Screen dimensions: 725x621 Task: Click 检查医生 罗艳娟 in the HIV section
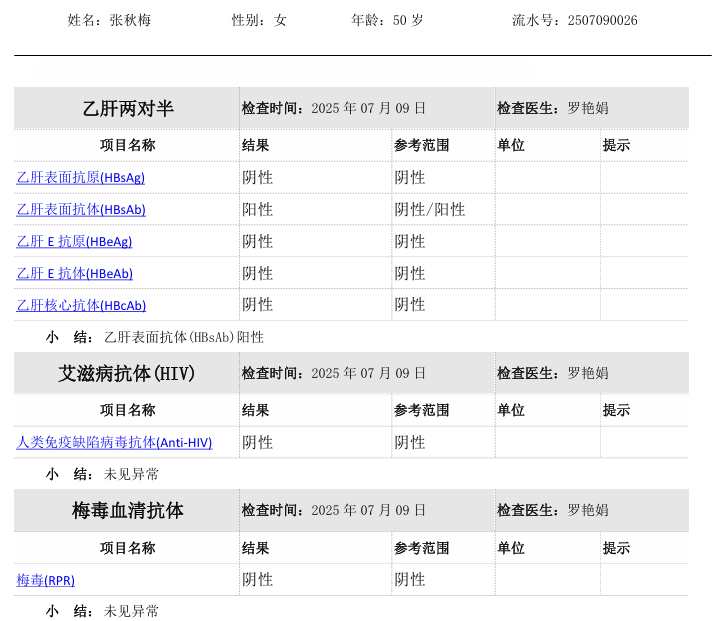tap(553, 373)
